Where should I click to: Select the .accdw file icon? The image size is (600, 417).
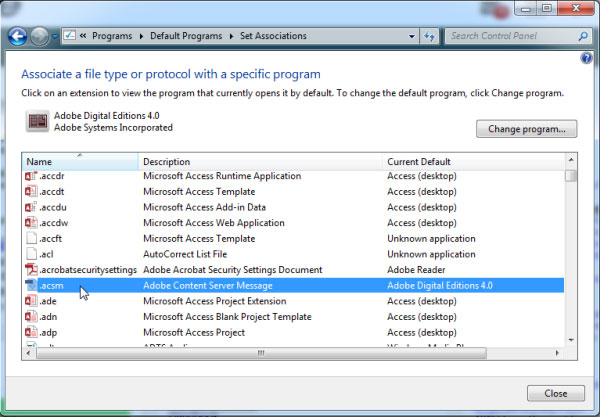click(x=31, y=223)
